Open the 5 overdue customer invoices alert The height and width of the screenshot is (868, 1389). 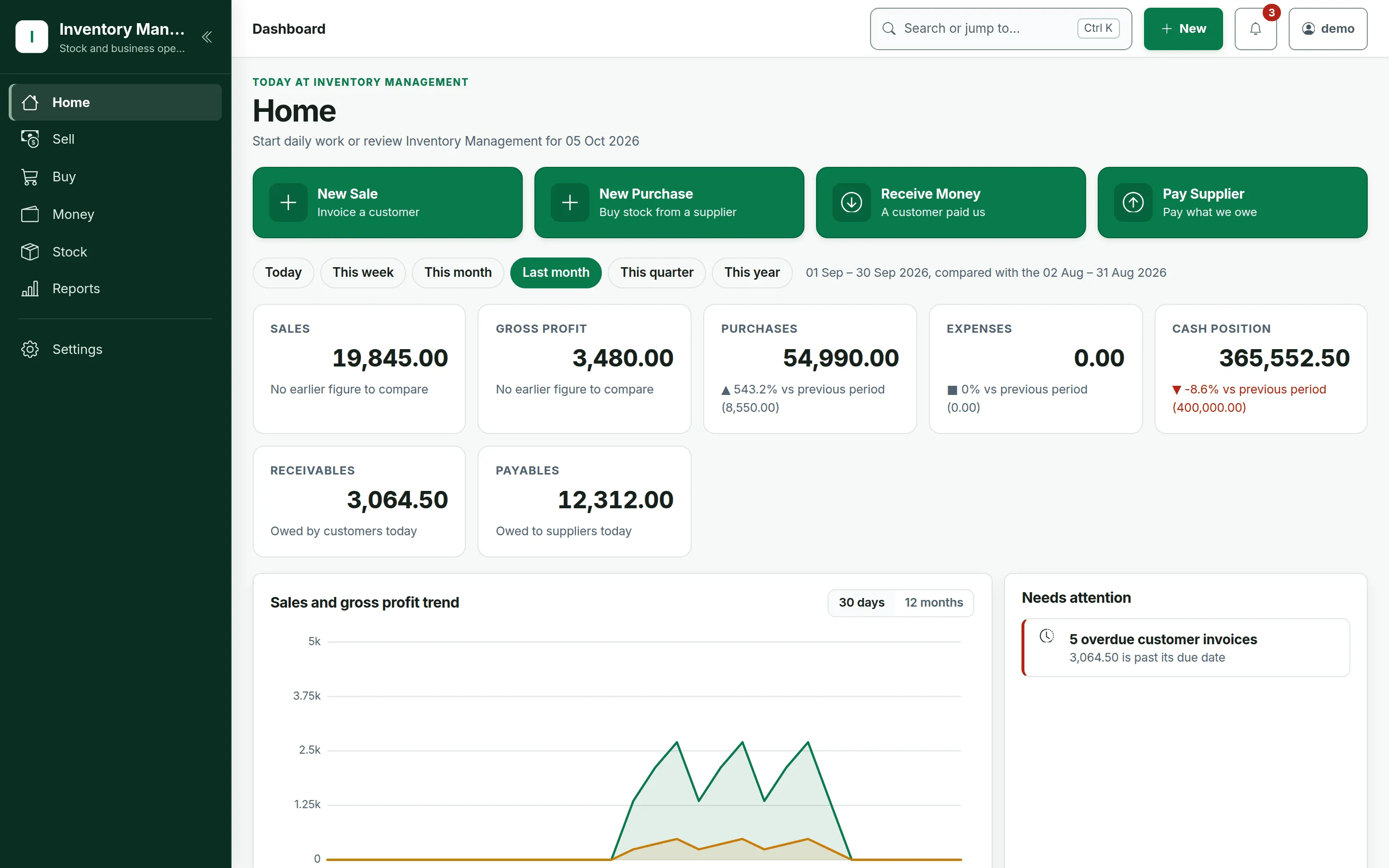coord(1186,648)
